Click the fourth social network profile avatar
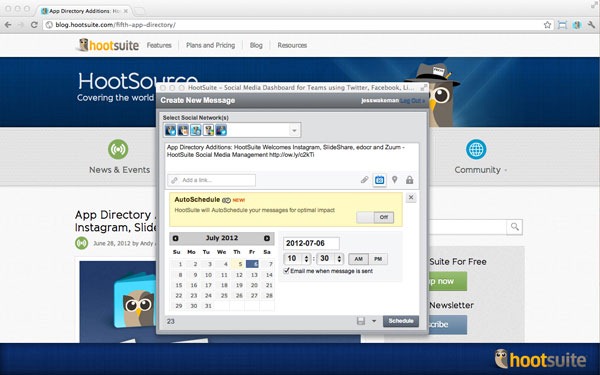Screen dimensions: 600x375 [x=208, y=130]
